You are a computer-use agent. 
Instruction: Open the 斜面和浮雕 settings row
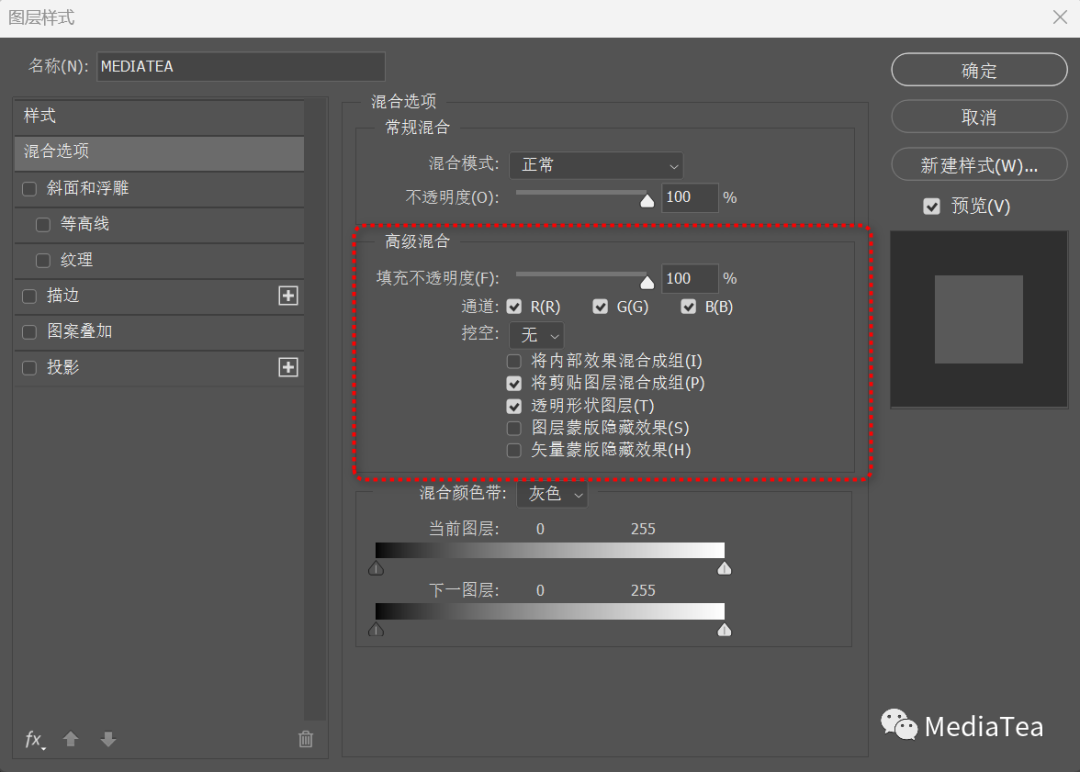coord(159,189)
